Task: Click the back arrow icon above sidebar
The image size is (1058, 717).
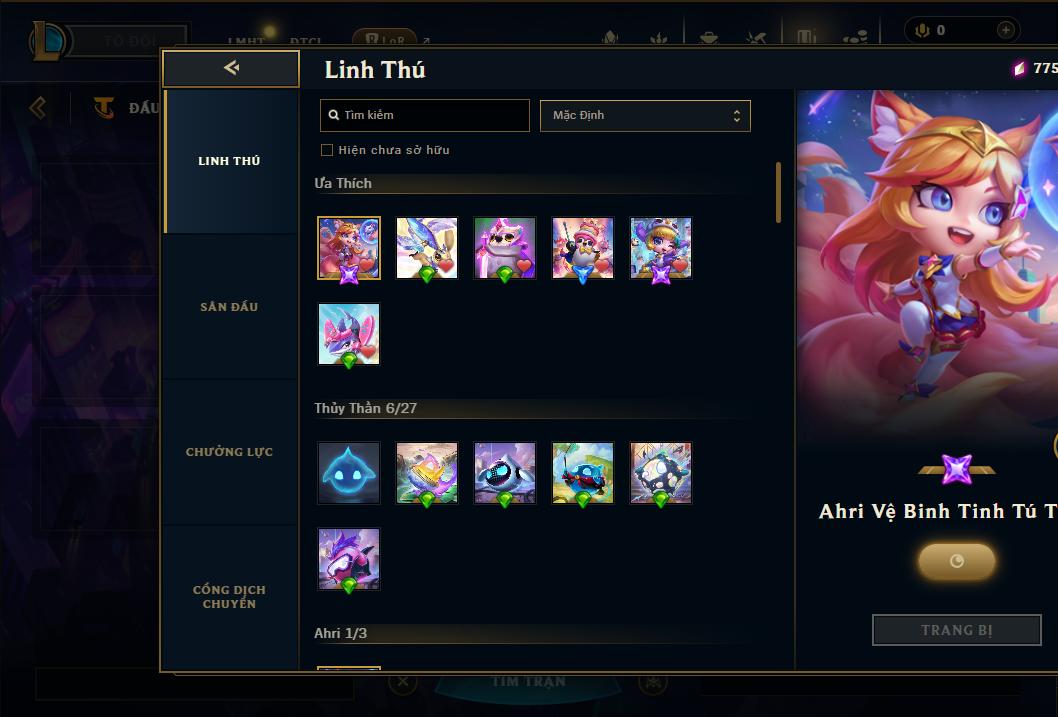Action: pyautogui.click(x=231, y=67)
